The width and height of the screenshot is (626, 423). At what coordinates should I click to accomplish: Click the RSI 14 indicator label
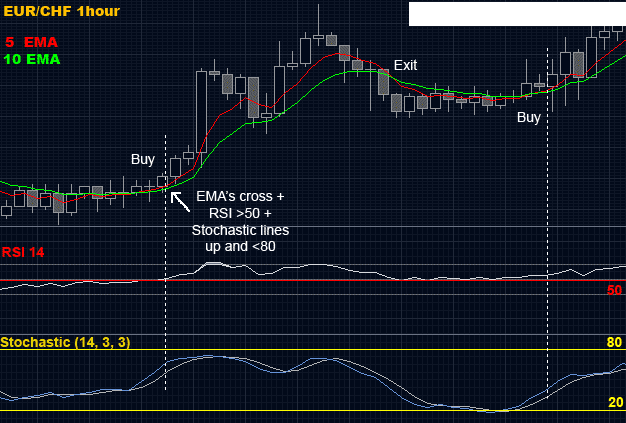pyautogui.click(x=23, y=252)
